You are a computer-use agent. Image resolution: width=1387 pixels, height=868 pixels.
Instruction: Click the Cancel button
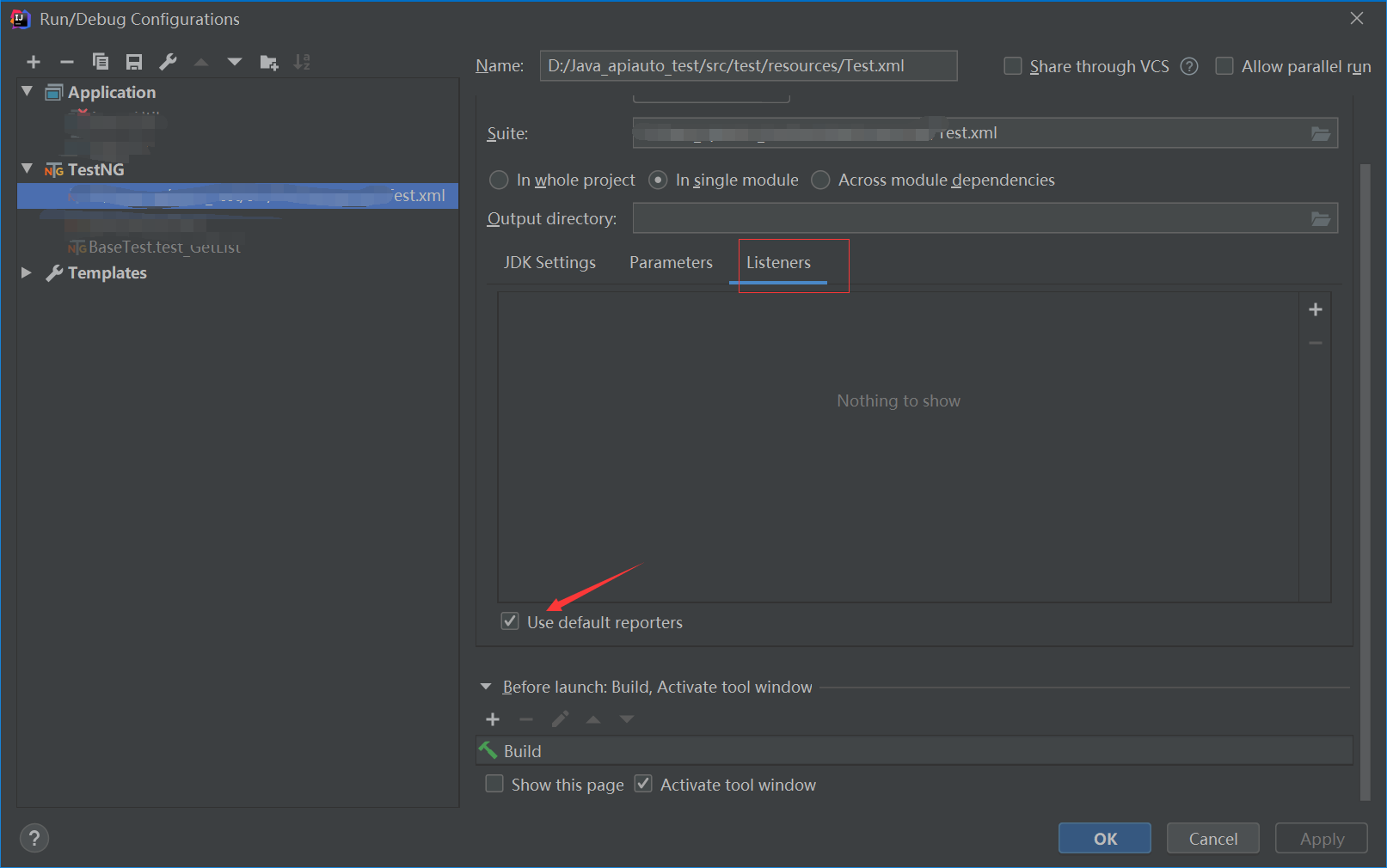(1212, 838)
